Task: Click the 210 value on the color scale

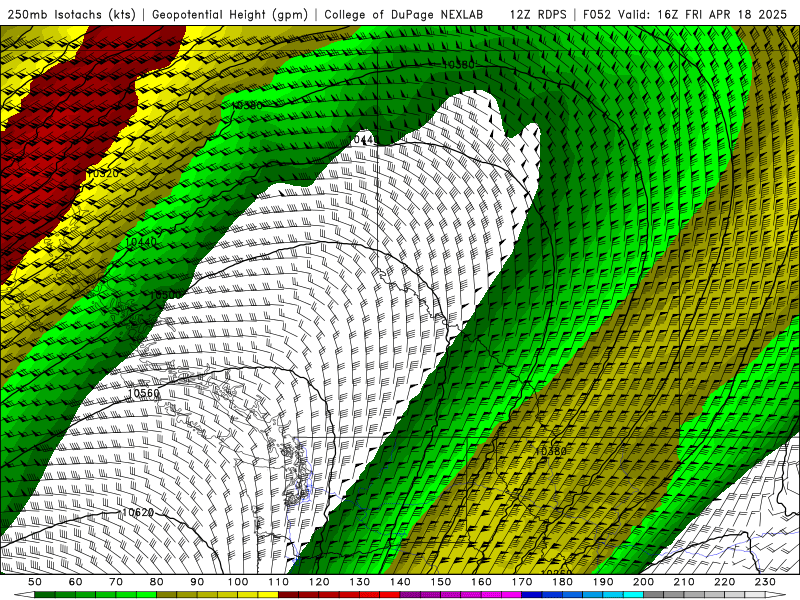Action: tap(684, 582)
